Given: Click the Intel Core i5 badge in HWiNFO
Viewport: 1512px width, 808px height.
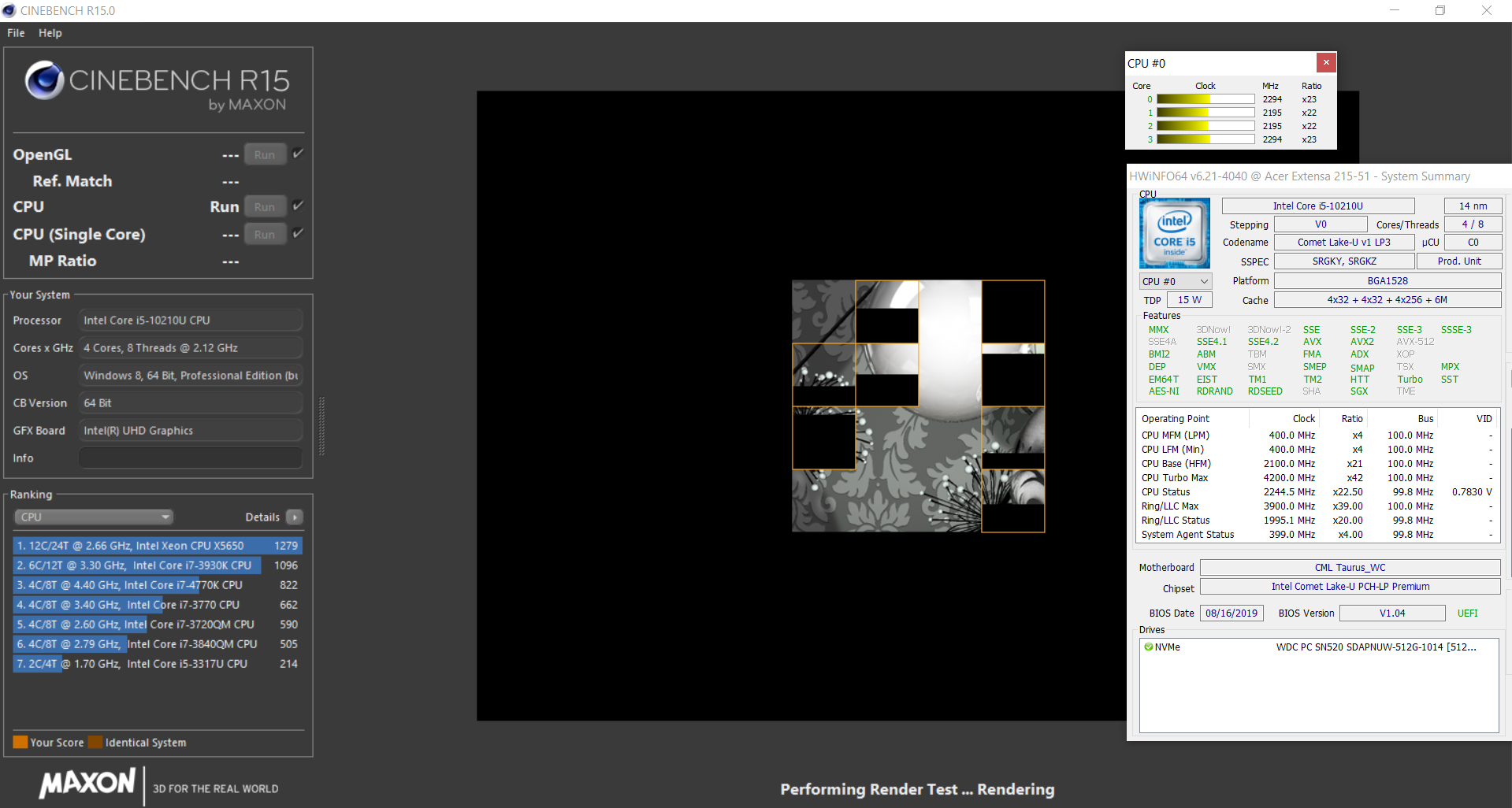Looking at the screenshot, I should (x=1174, y=233).
